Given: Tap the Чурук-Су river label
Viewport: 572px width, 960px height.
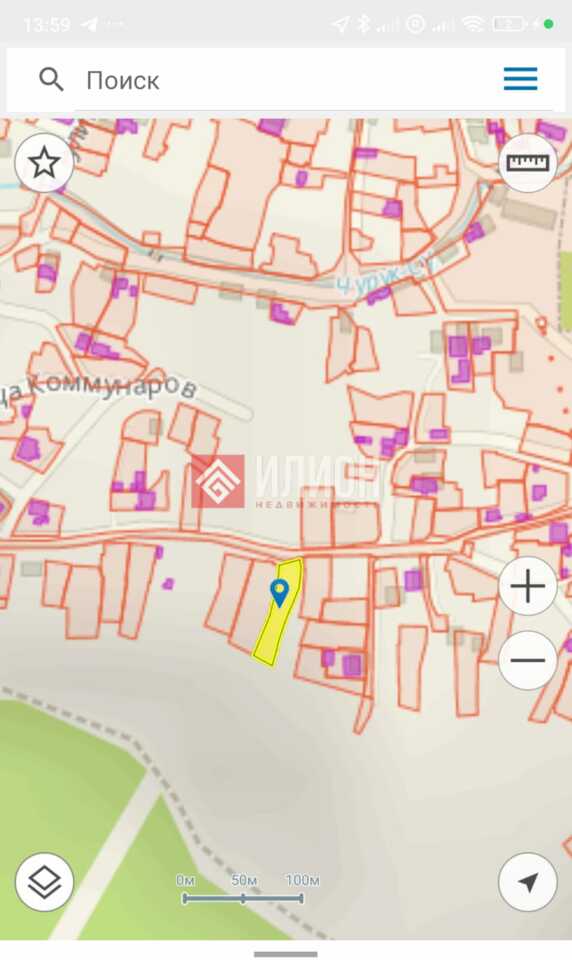Looking at the screenshot, I should [387, 277].
